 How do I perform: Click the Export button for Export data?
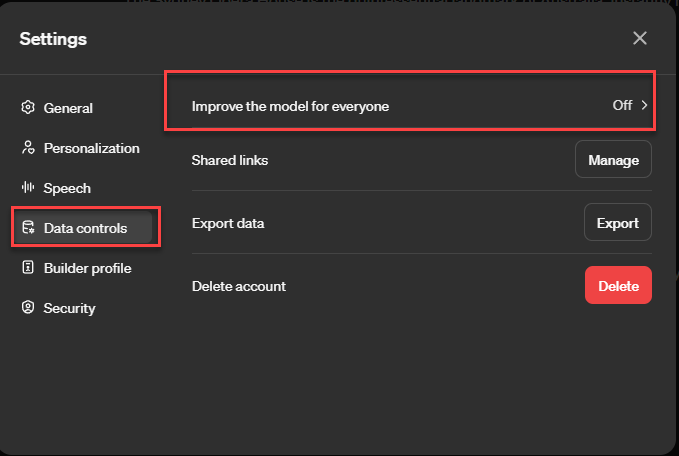617,223
